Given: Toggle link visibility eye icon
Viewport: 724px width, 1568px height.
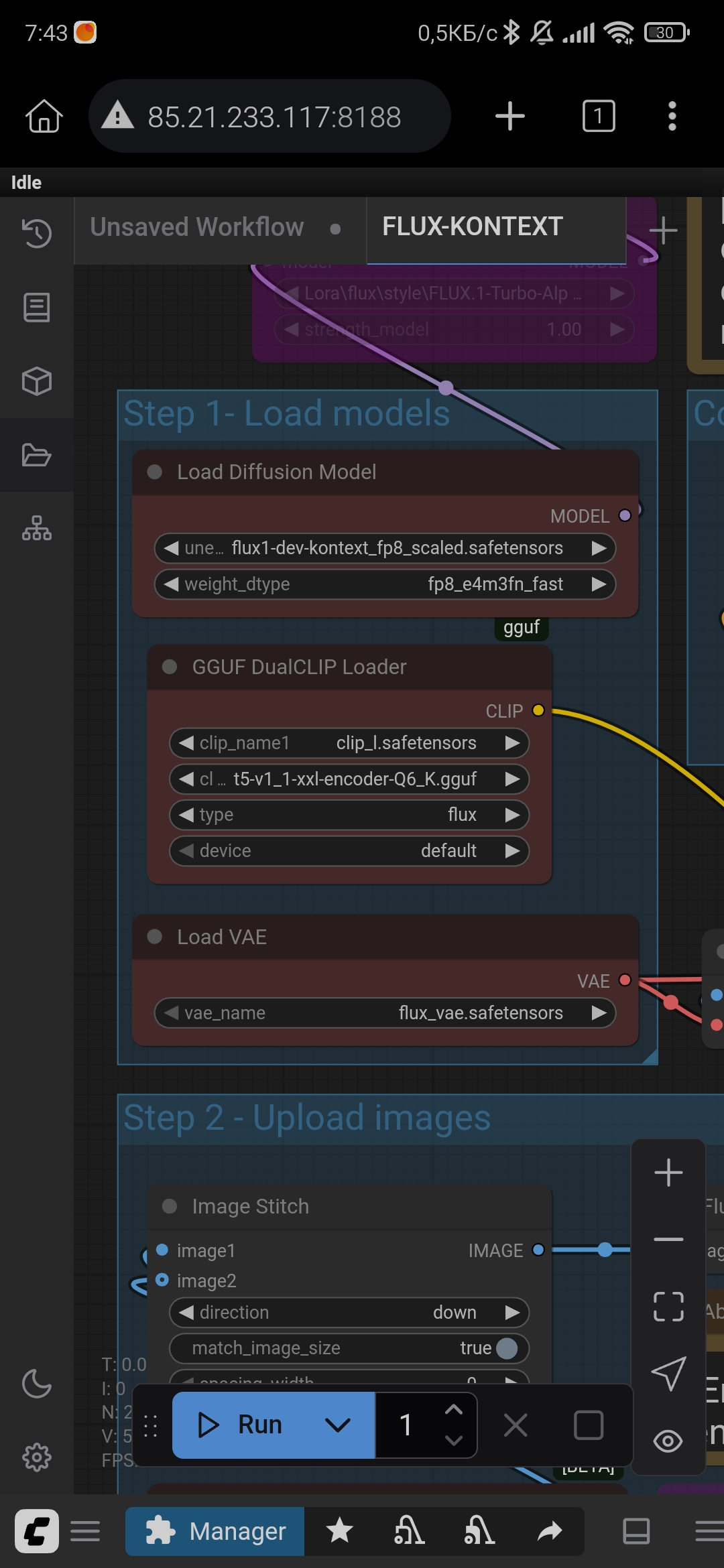Looking at the screenshot, I should (x=668, y=1441).
